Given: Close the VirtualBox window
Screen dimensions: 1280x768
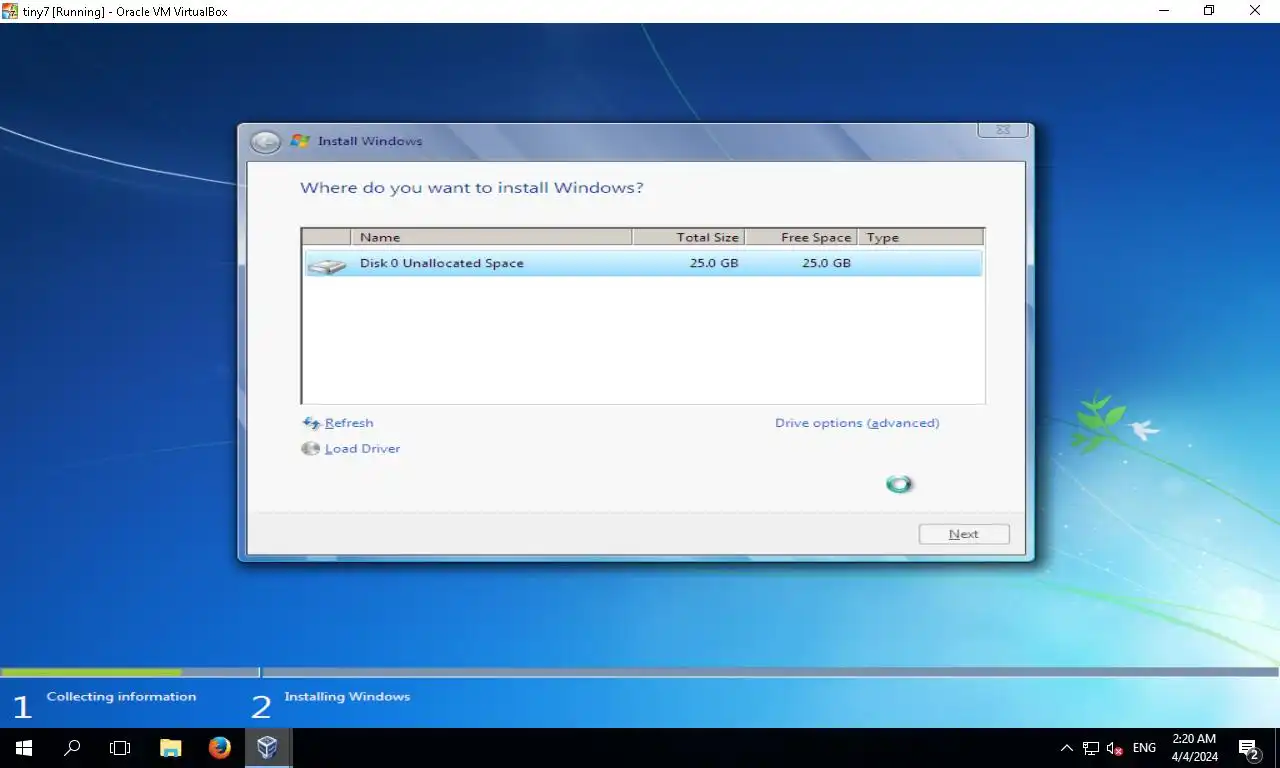Looking at the screenshot, I should pos(1256,11).
